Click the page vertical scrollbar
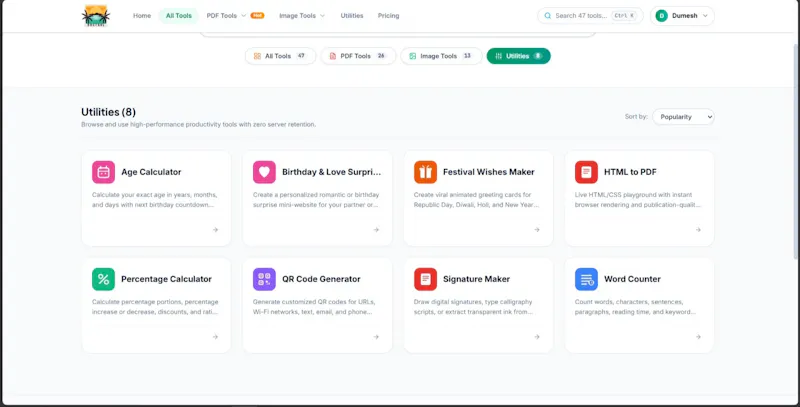Image resolution: width=800 pixels, height=407 pixels. [x=796, y=153]
